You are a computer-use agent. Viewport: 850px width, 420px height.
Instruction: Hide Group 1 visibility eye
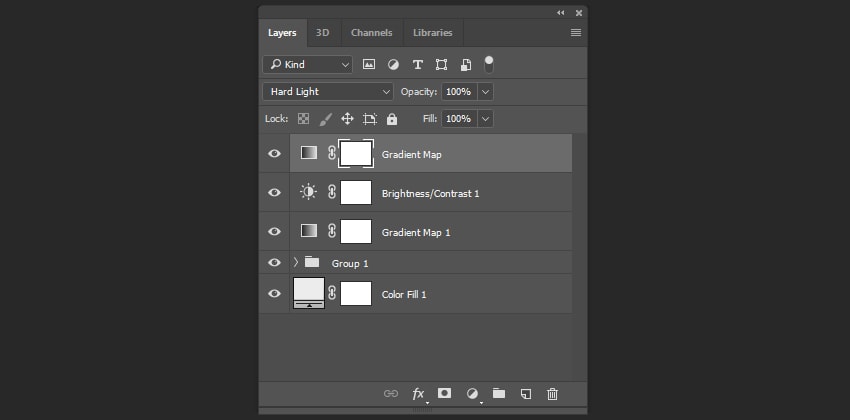point(275,263)
